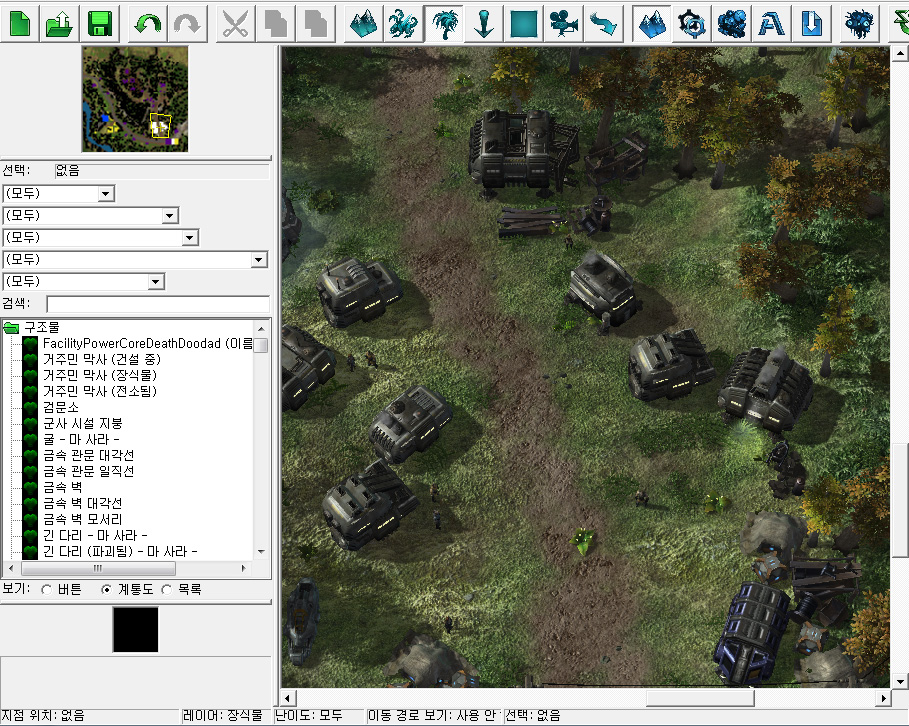909x726 pixels.
Task: Select the 금속 벽 entry
Action: (63, 487)
